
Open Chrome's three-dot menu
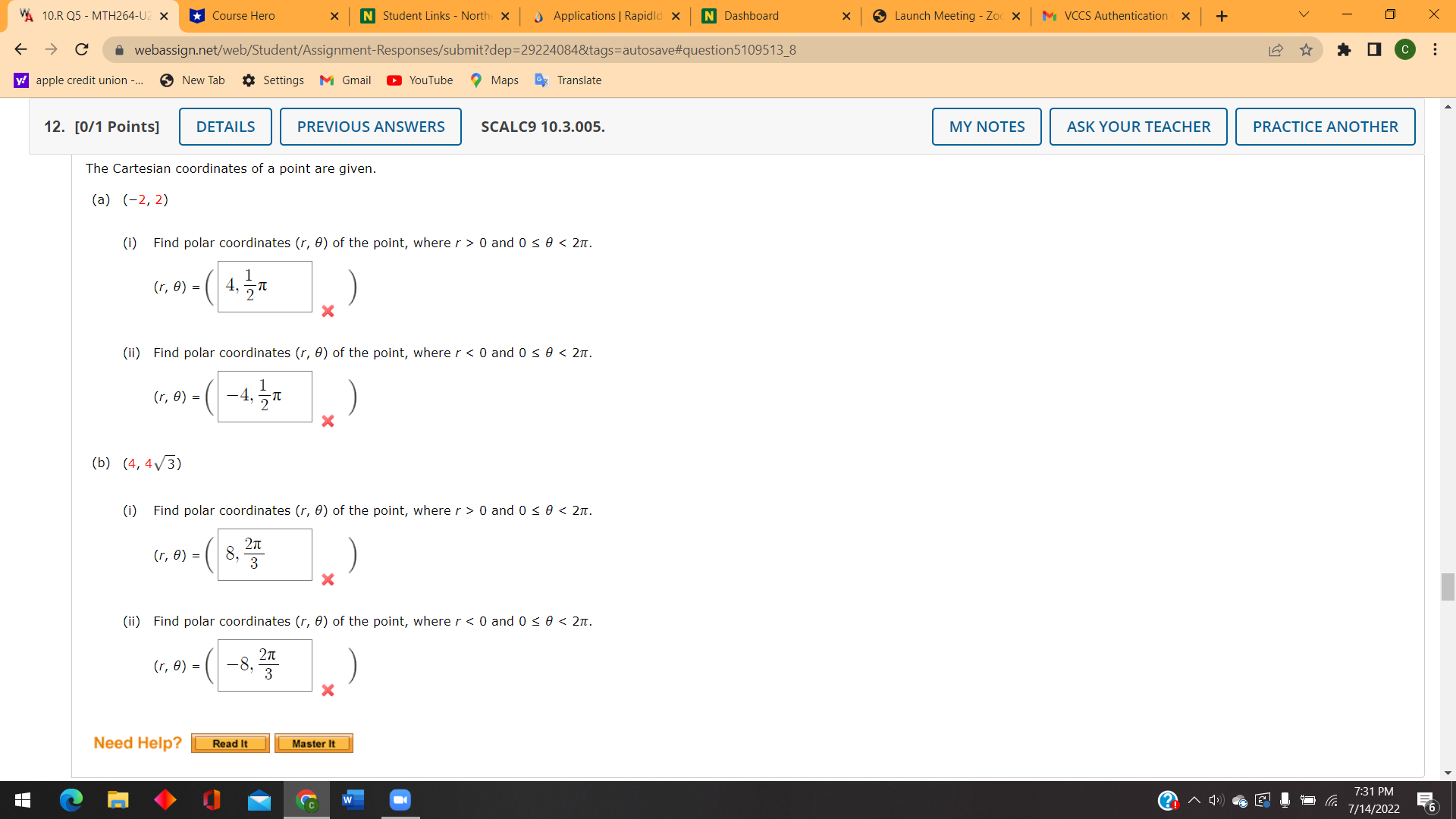point(1436,49)
